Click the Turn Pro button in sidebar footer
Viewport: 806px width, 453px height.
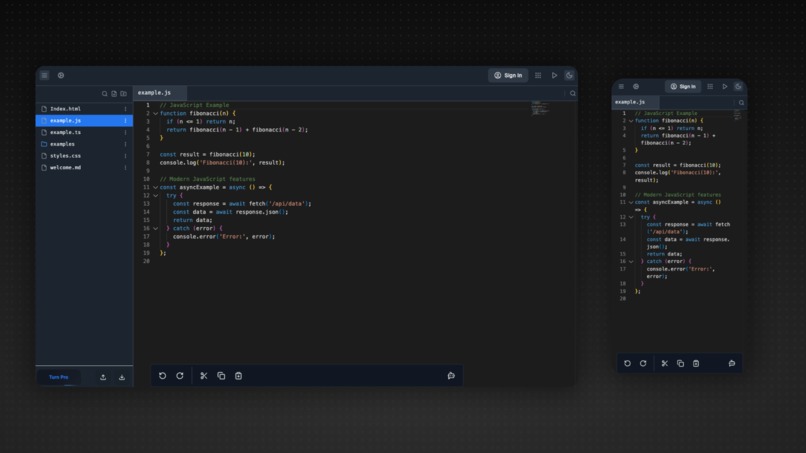[x=59, y=377]
